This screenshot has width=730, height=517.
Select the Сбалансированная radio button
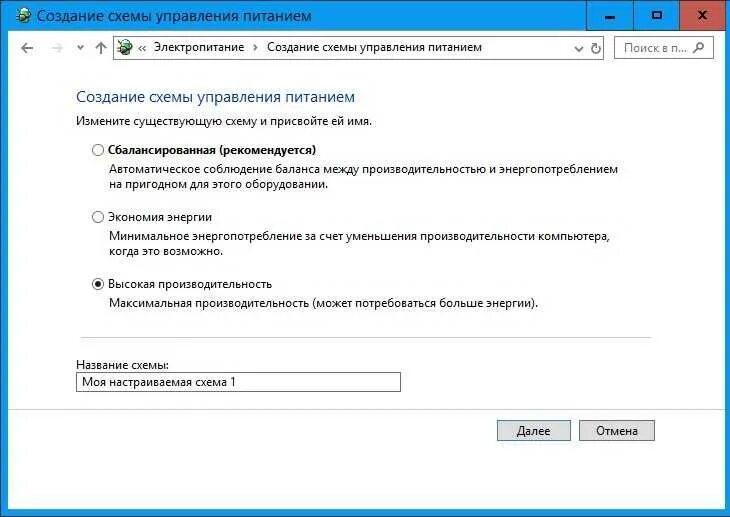(x=98, y=150)
